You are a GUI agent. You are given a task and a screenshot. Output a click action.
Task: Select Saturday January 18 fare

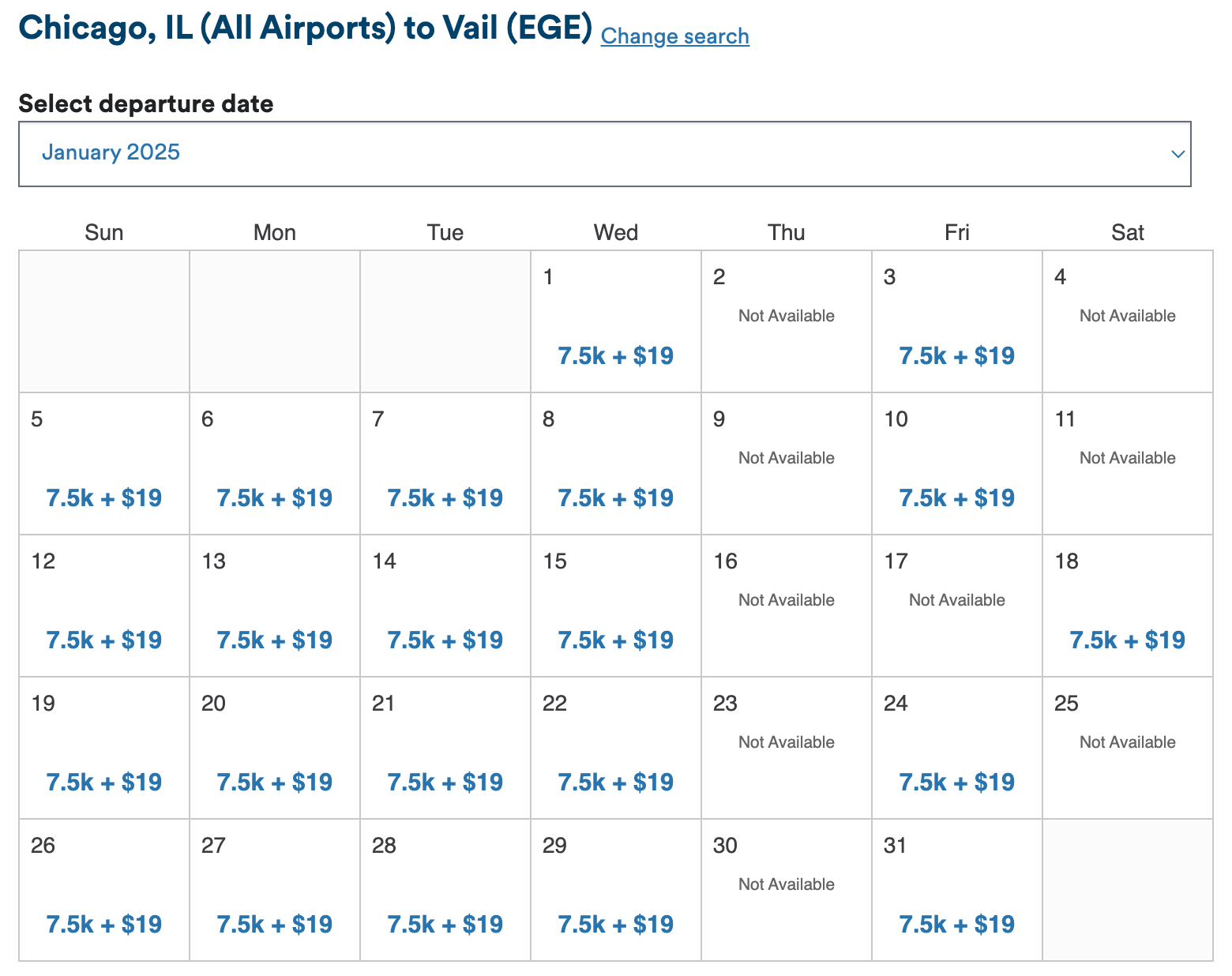coord(1127,640)
